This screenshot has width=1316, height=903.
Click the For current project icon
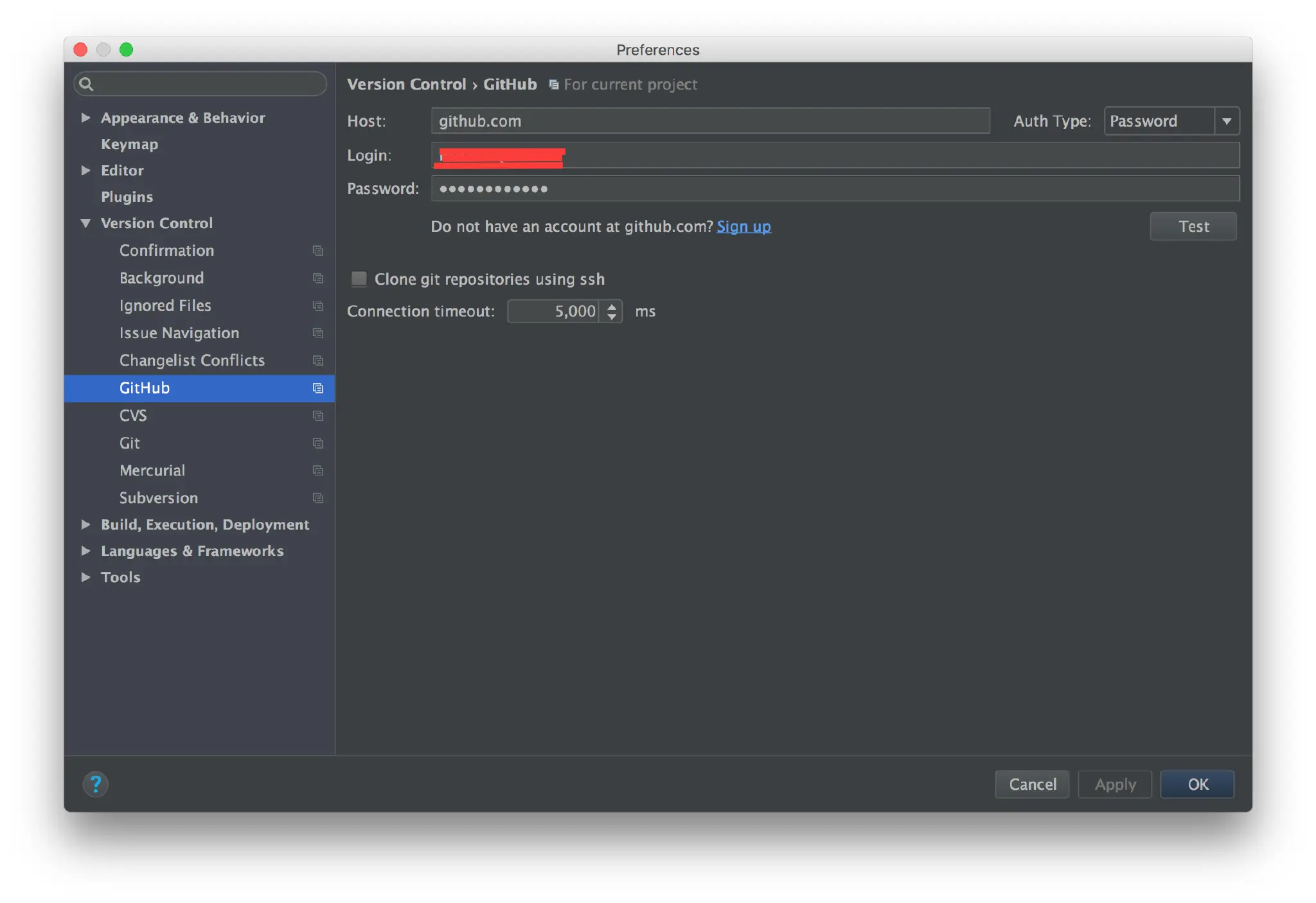(x=553, y=85)
